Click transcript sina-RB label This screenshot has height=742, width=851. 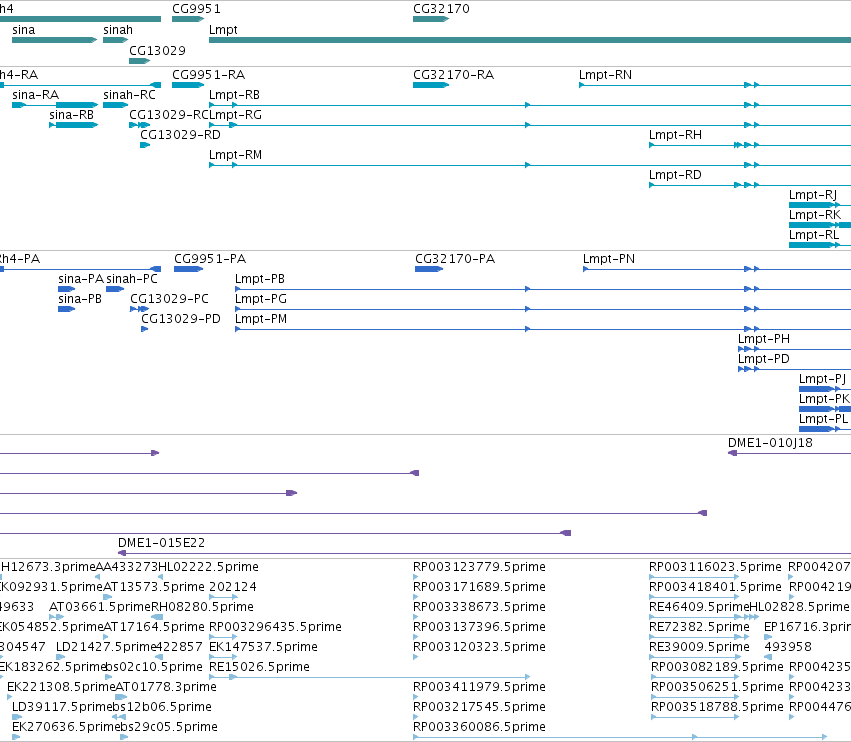[x=71, y=115]
